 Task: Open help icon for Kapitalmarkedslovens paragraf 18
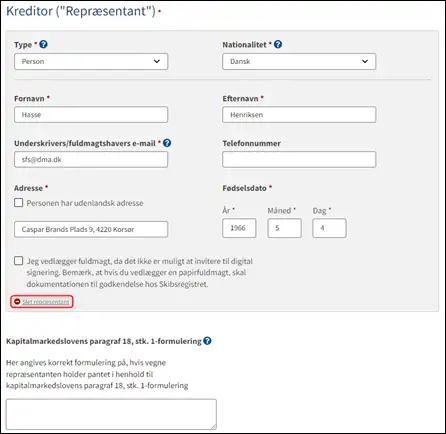point(207,341)
